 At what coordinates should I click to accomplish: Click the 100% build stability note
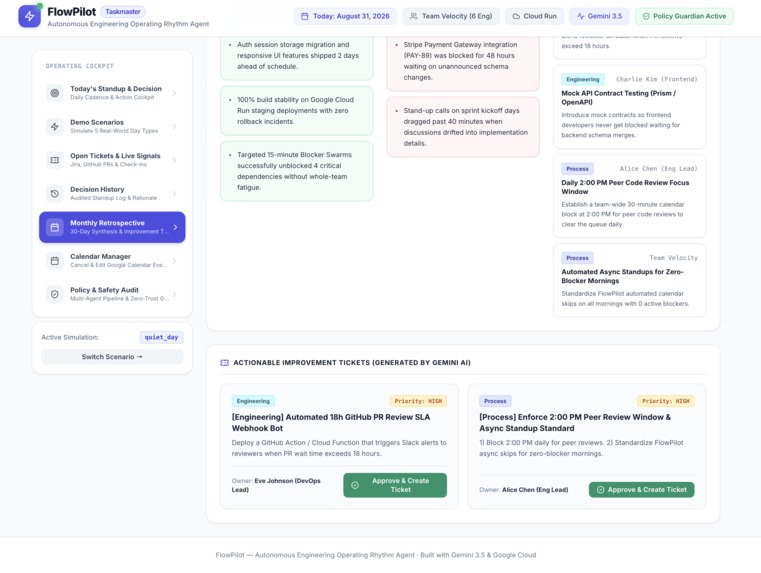pos(297,111)
